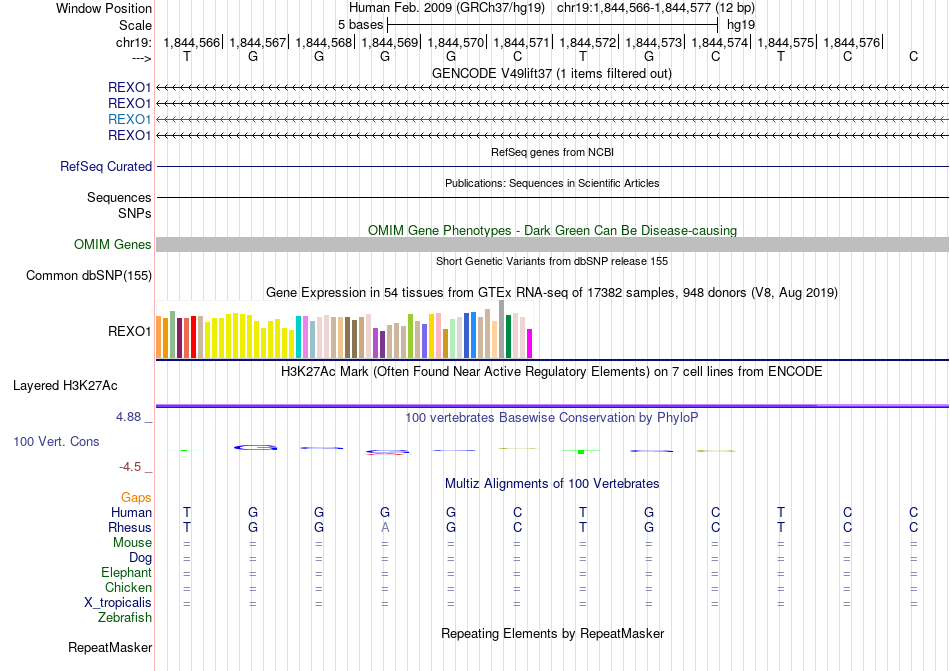The height and width of the screenshot is (671, 950).
Task: Click the GENCODE V49lift37 track title
Action: 551,73
